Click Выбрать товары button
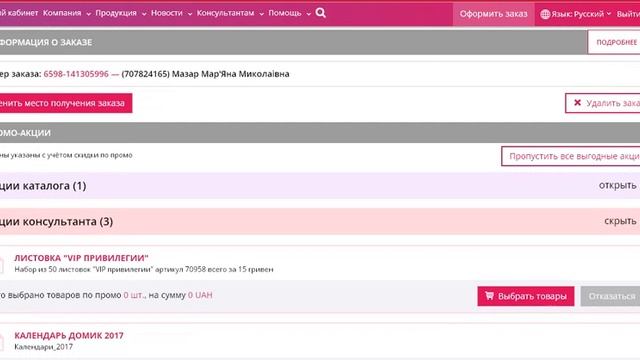The image size is (640, 360). click(526, 296)
